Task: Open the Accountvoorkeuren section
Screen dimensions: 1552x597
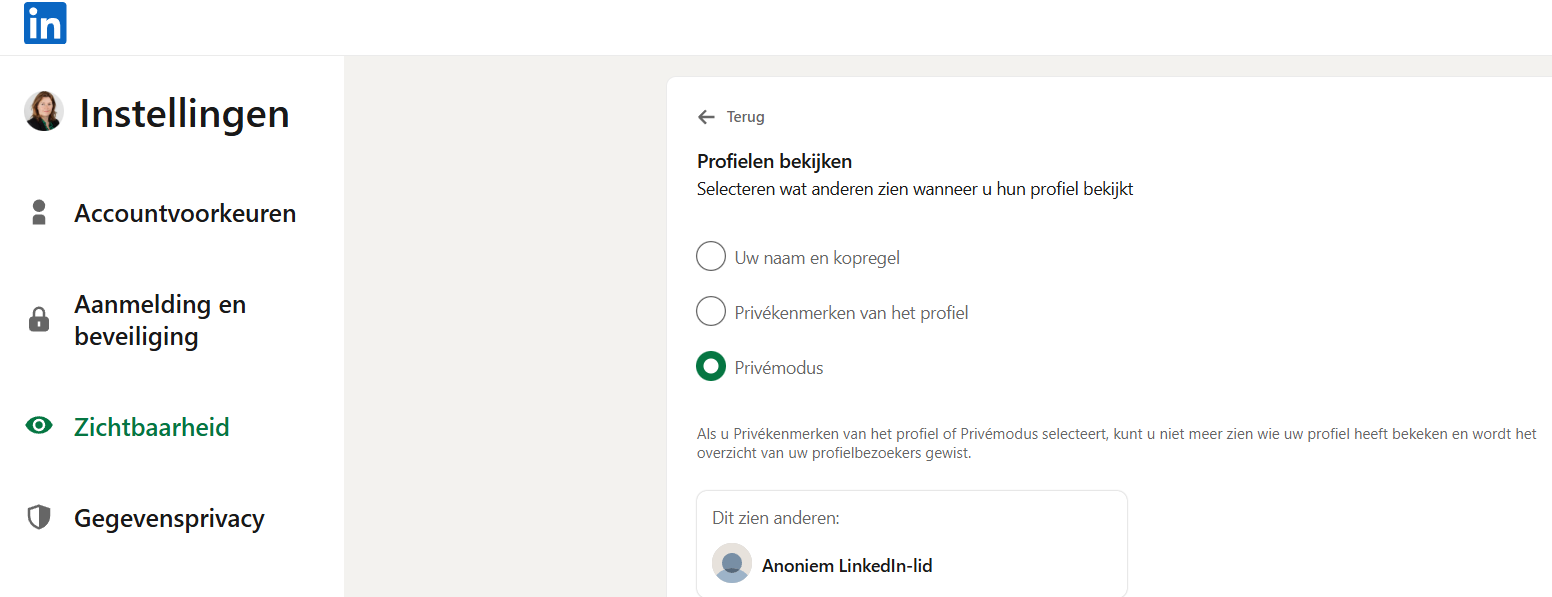Action: [x=185, y=212]
